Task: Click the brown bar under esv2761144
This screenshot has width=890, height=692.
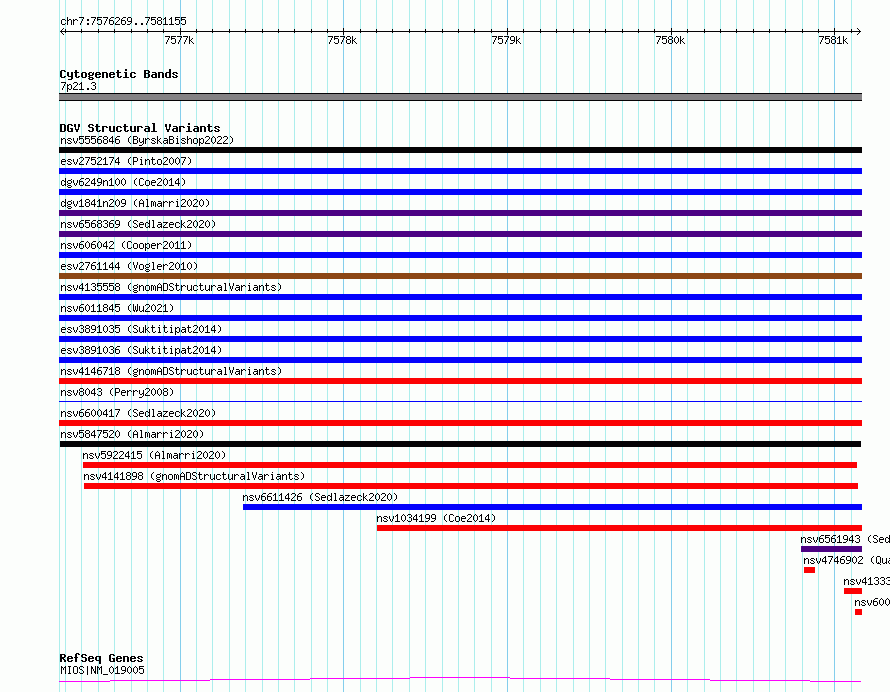Action: pos(460,276)
